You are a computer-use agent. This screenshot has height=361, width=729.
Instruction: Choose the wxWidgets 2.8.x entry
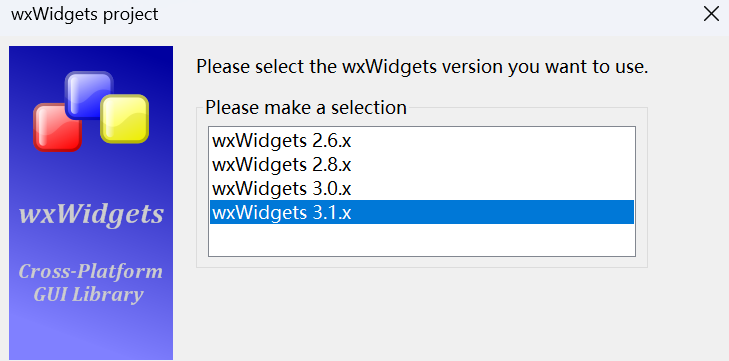[422, 164]
